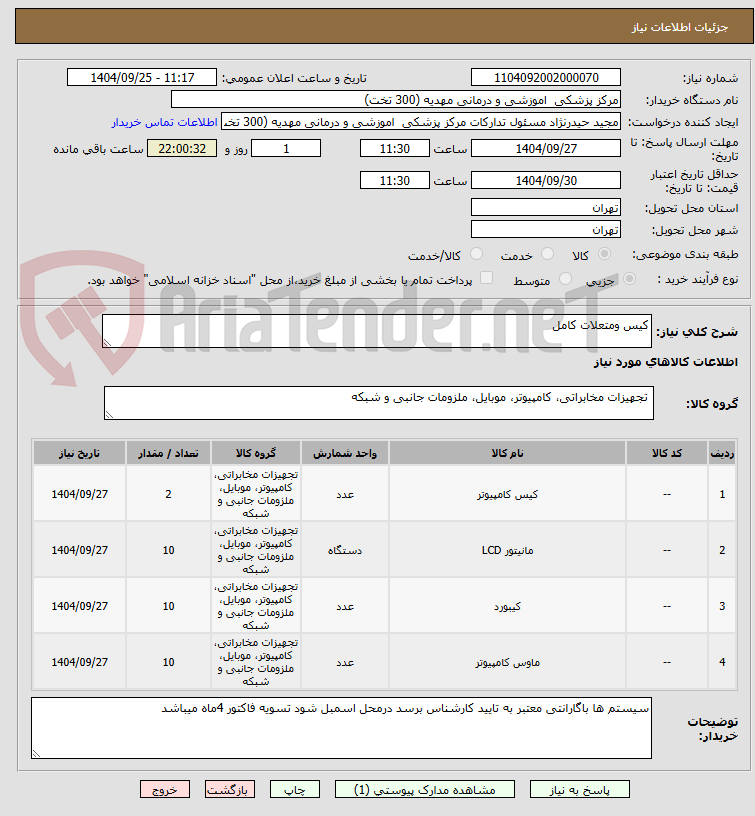Click the remaining time 22:00:32 field

pos(182,148)
